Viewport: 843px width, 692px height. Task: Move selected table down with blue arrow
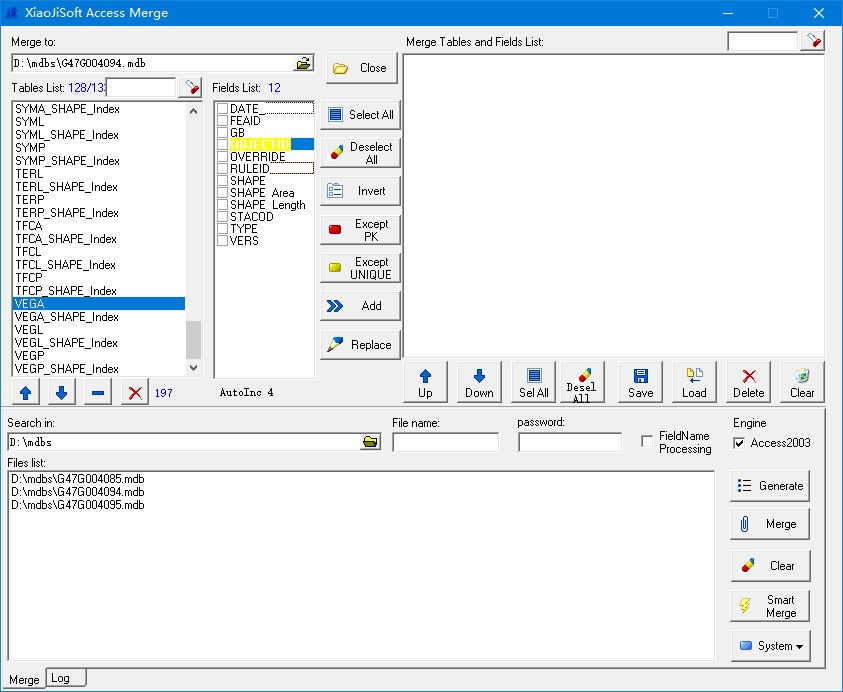[x=62, y=393]
